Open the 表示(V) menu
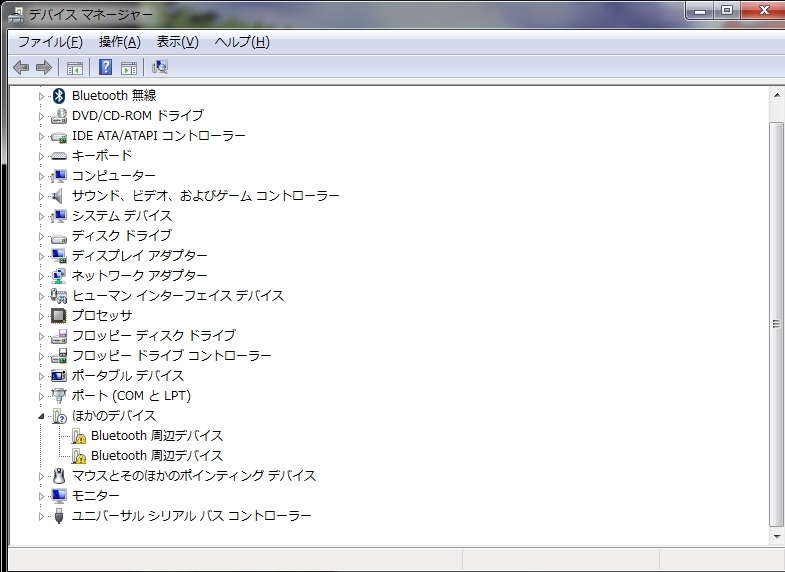 coord(178,42)
